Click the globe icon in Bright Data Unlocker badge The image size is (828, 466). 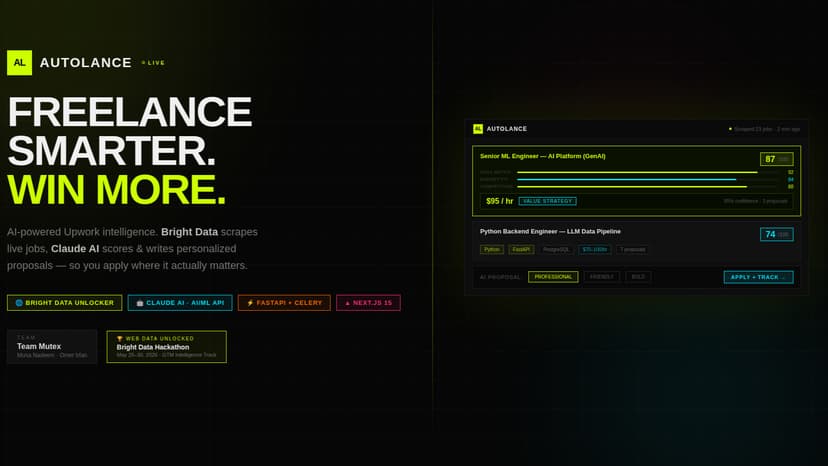click(19, 303)
